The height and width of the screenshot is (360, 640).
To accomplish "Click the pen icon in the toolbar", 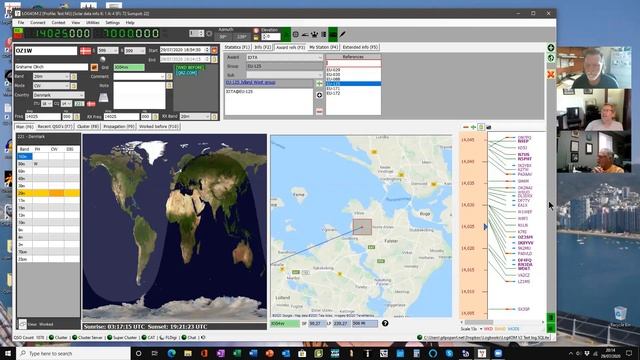I will click(x=342, y=34).
